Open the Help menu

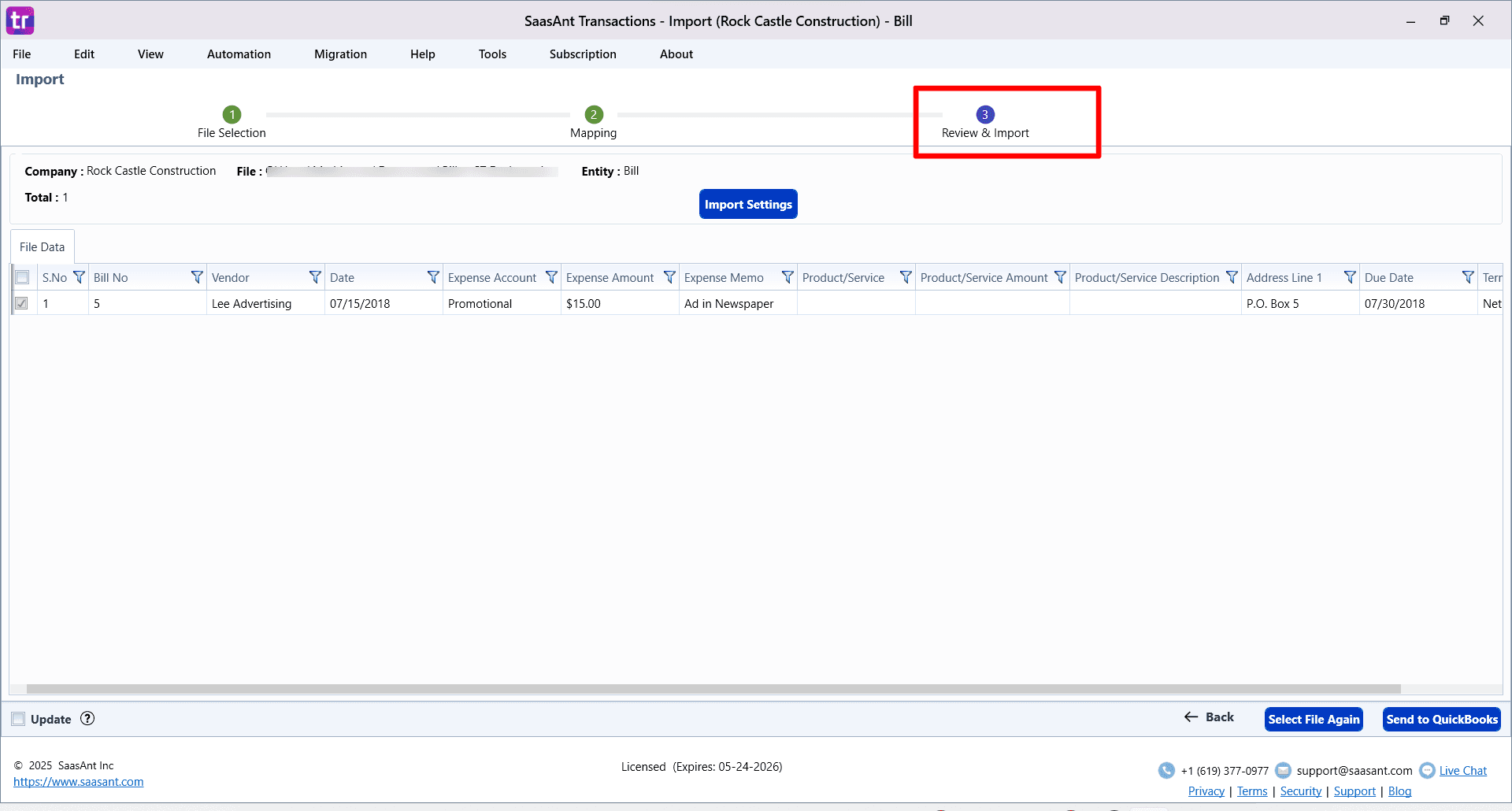[423, 54]
